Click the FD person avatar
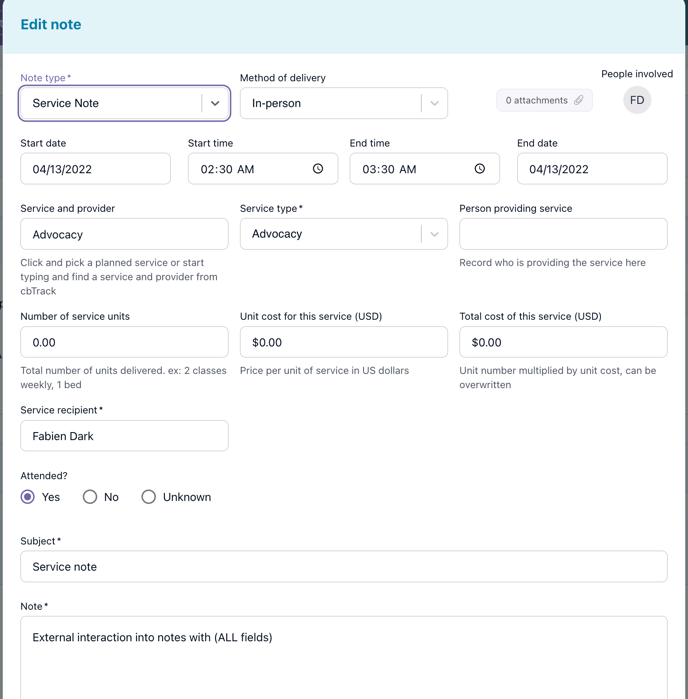Screen dimensions: 688x699 coord(637,100)
